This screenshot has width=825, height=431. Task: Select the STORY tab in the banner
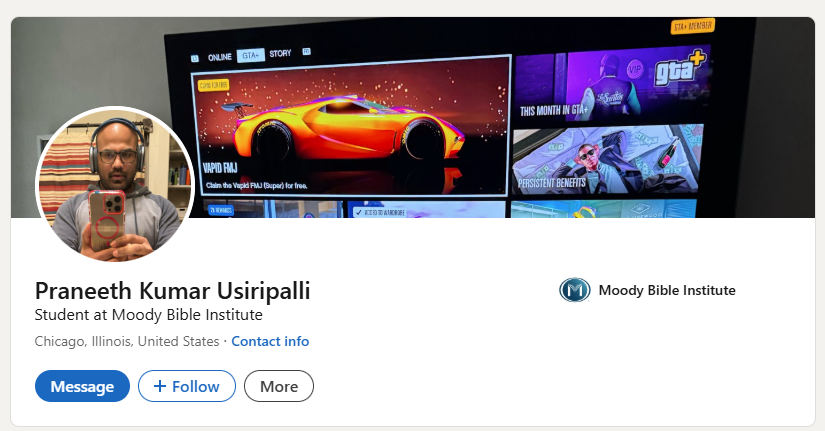(280, 54)
